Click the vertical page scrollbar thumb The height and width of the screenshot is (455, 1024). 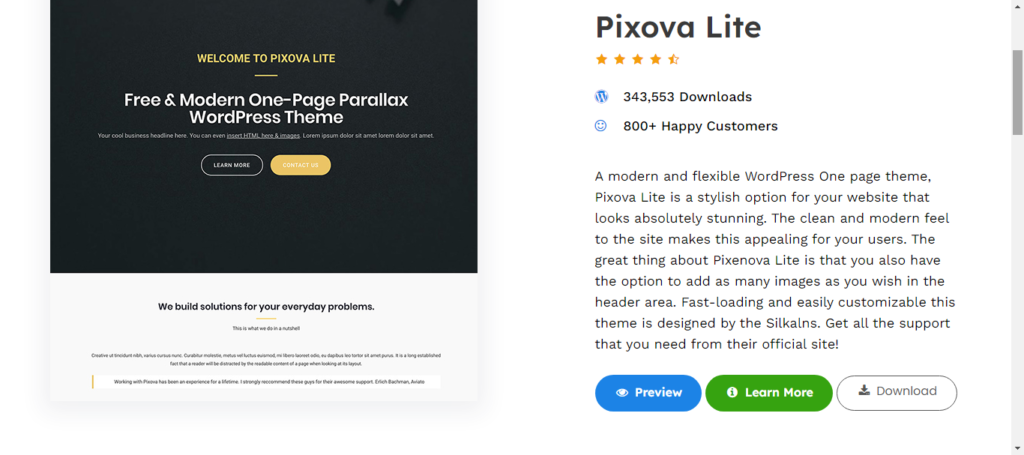click(1017, 93)
